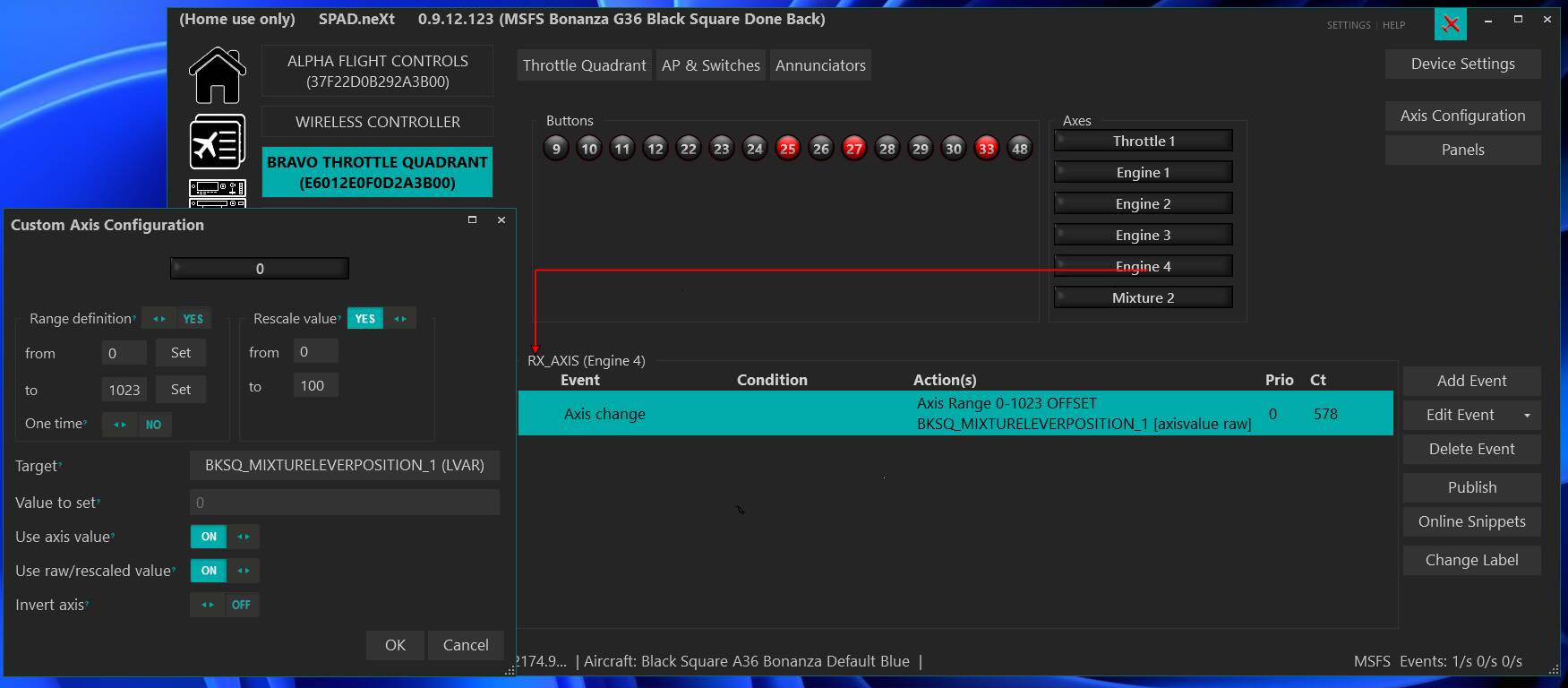This screenshot has height=688, width=1568.
Task: Select the Engine 2 axis bar
Action: tap(1144, 203)
